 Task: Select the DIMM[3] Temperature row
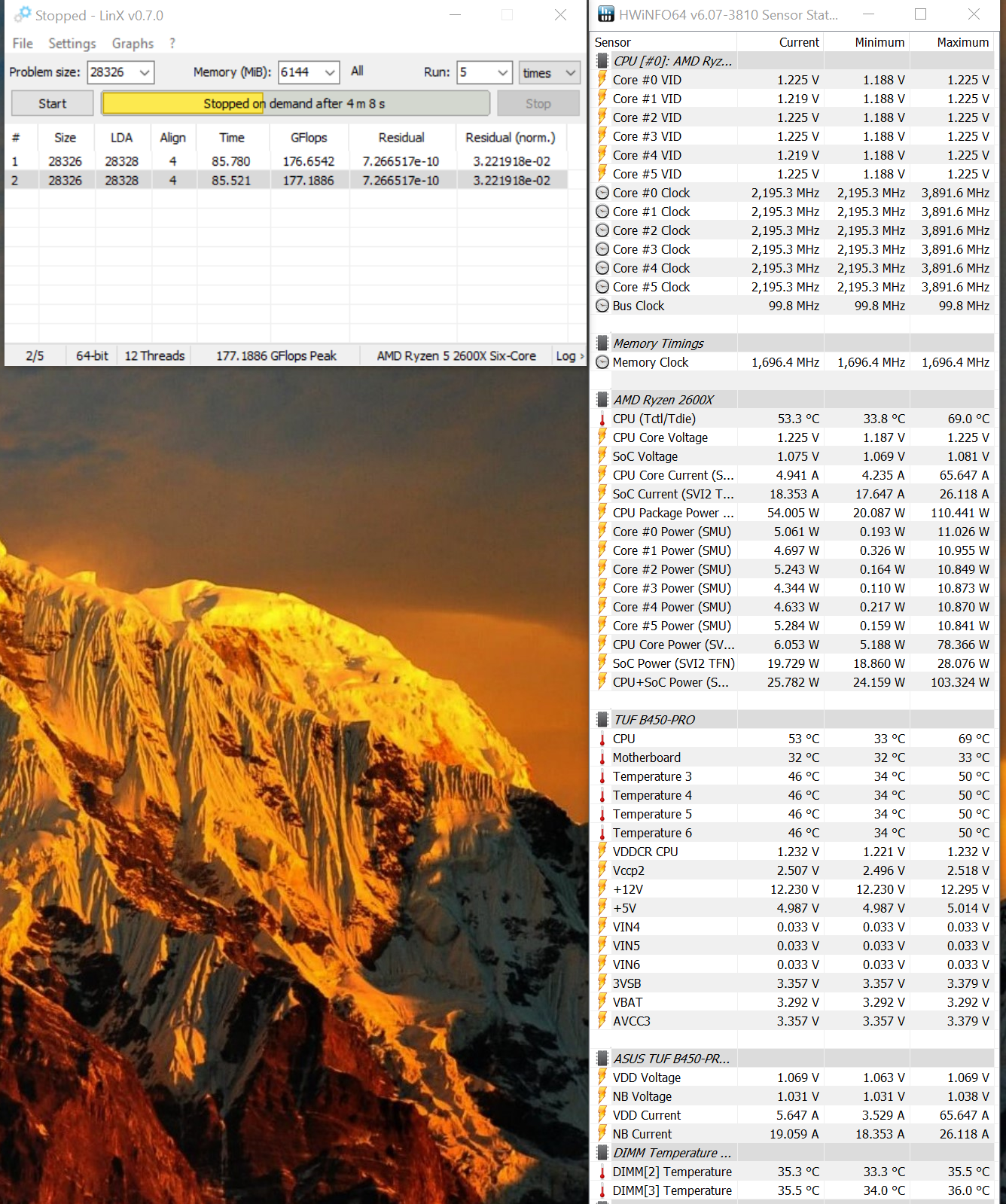point(794,1190)
